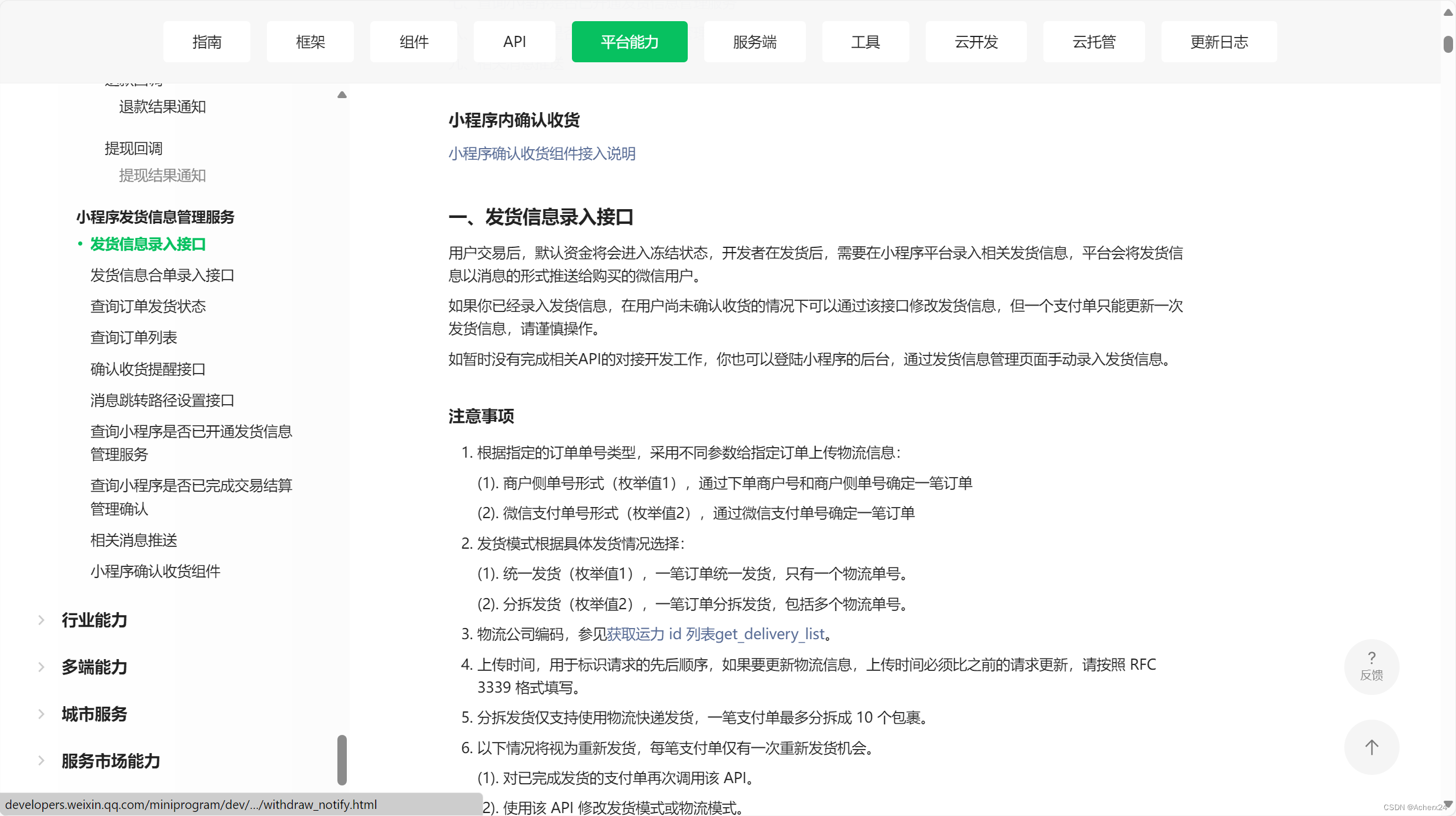Screen dimensions: 1456x816
Task: Go to the 工具 tab
Action: (x=865, y=42)
